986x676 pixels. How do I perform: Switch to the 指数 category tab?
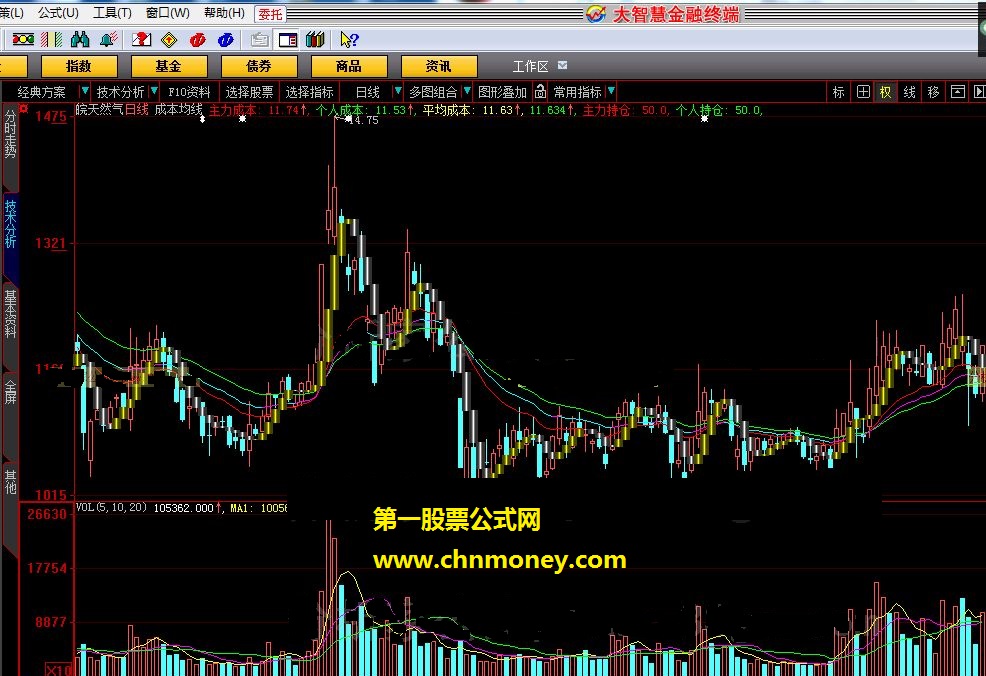tap(79, 66)
